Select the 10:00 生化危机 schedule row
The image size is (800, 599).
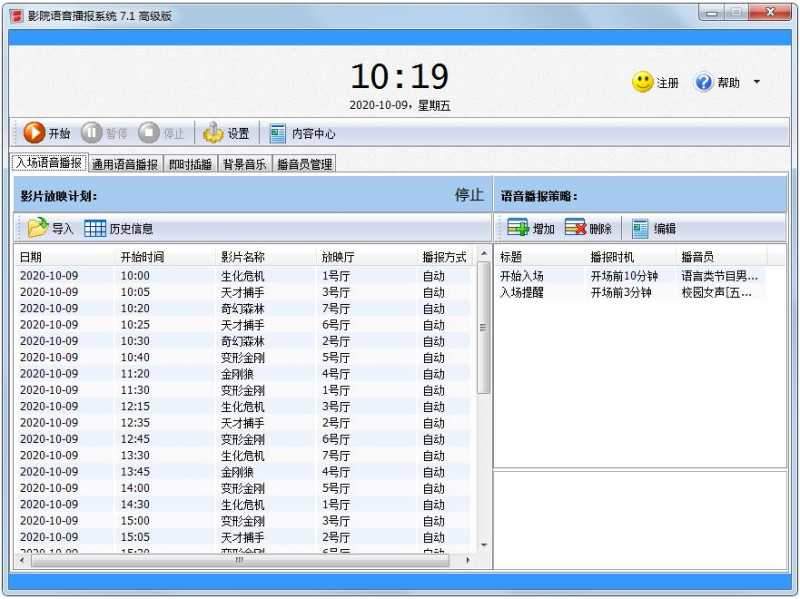coord(200,276)
